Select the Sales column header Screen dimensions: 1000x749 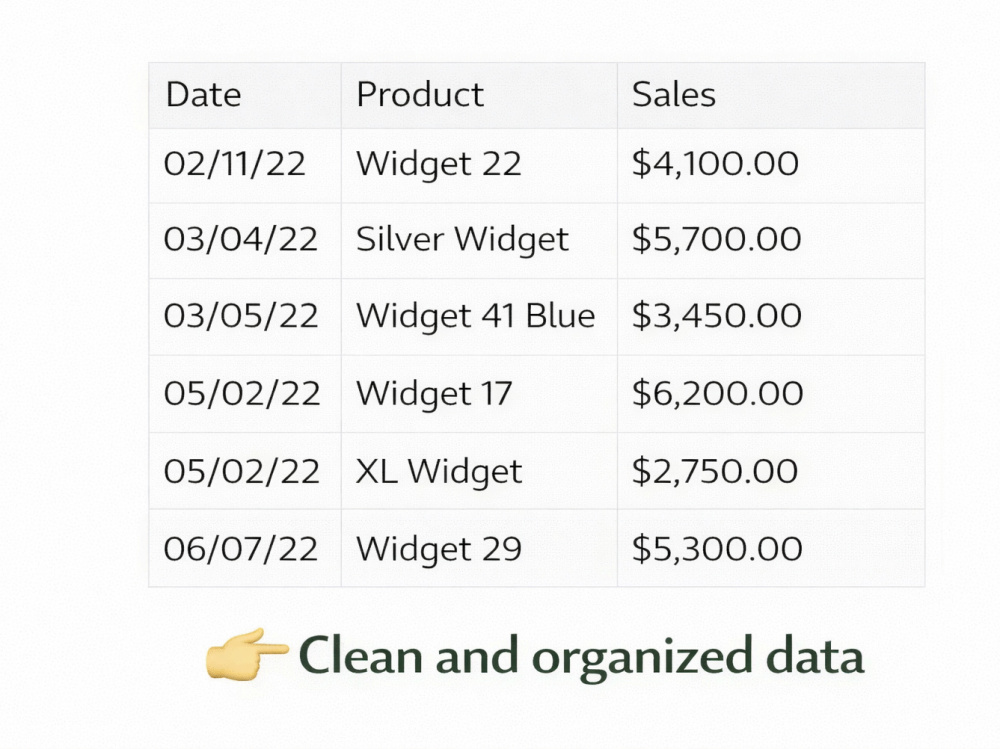click(x=771, y=96)
